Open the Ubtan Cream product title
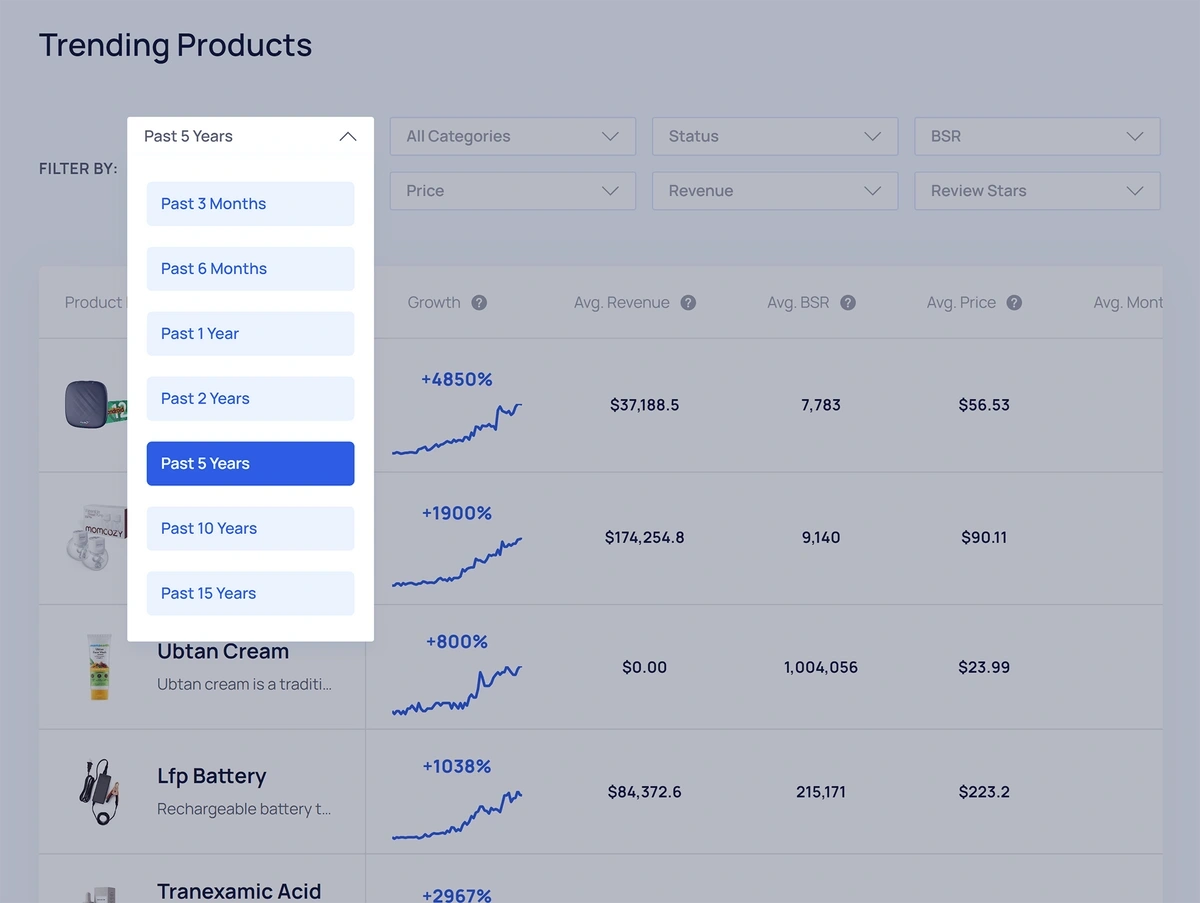 [x=223, y=652]
